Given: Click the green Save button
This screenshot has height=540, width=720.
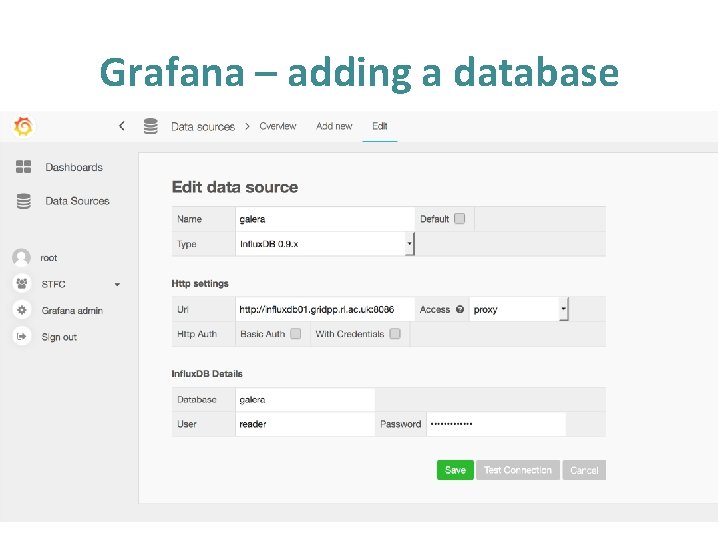Looking at the screenshot, I should (x=455, y=470).
